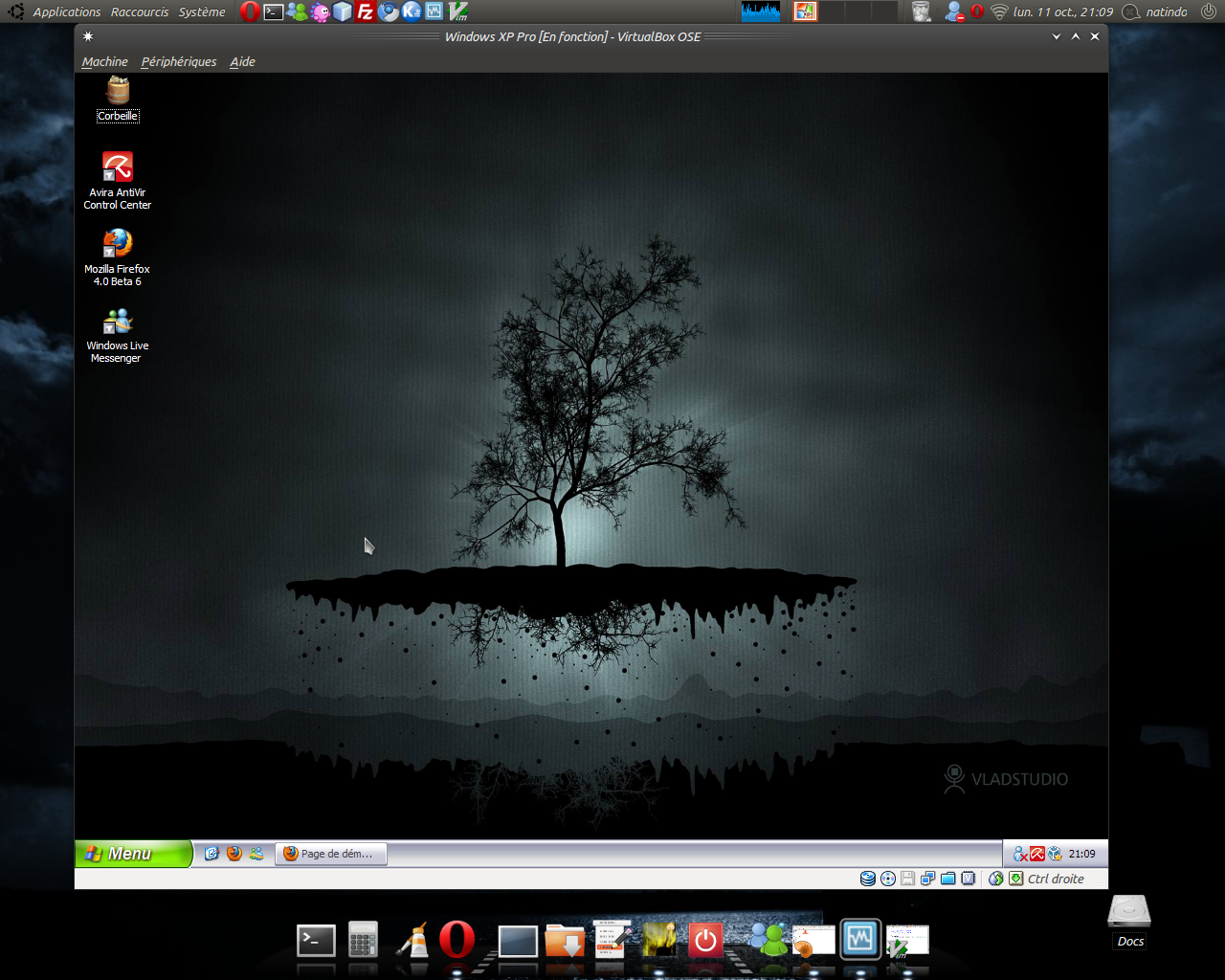
Task: Open the downloads folder in dock
Action: tap(565, 940)
